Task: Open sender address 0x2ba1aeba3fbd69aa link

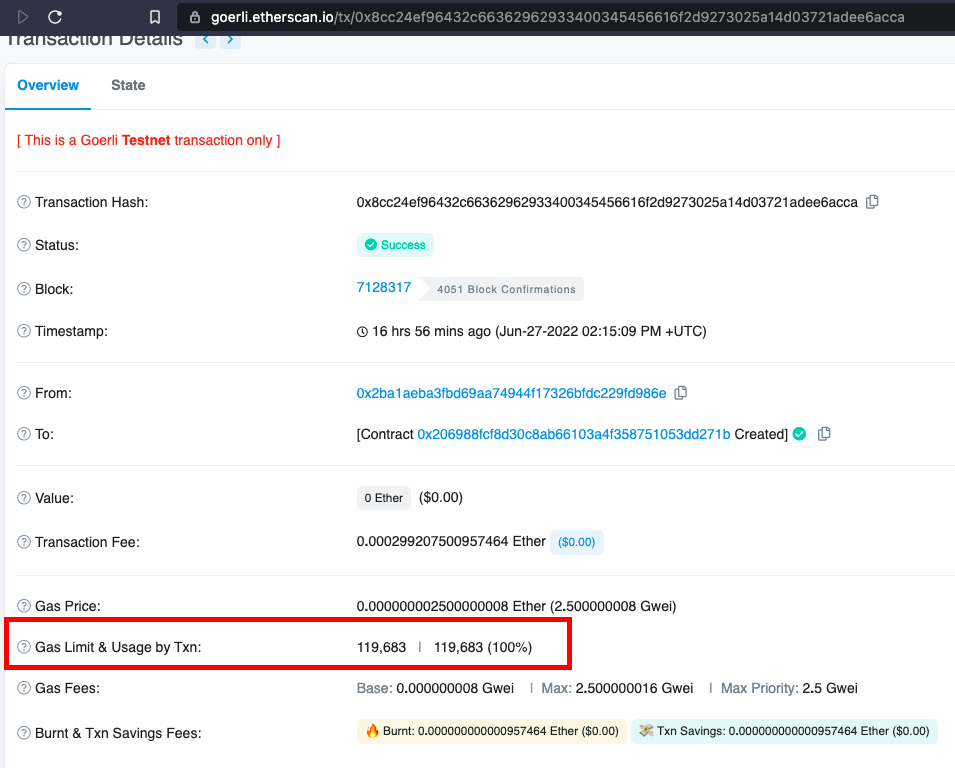Action: [x=511, y=393]
